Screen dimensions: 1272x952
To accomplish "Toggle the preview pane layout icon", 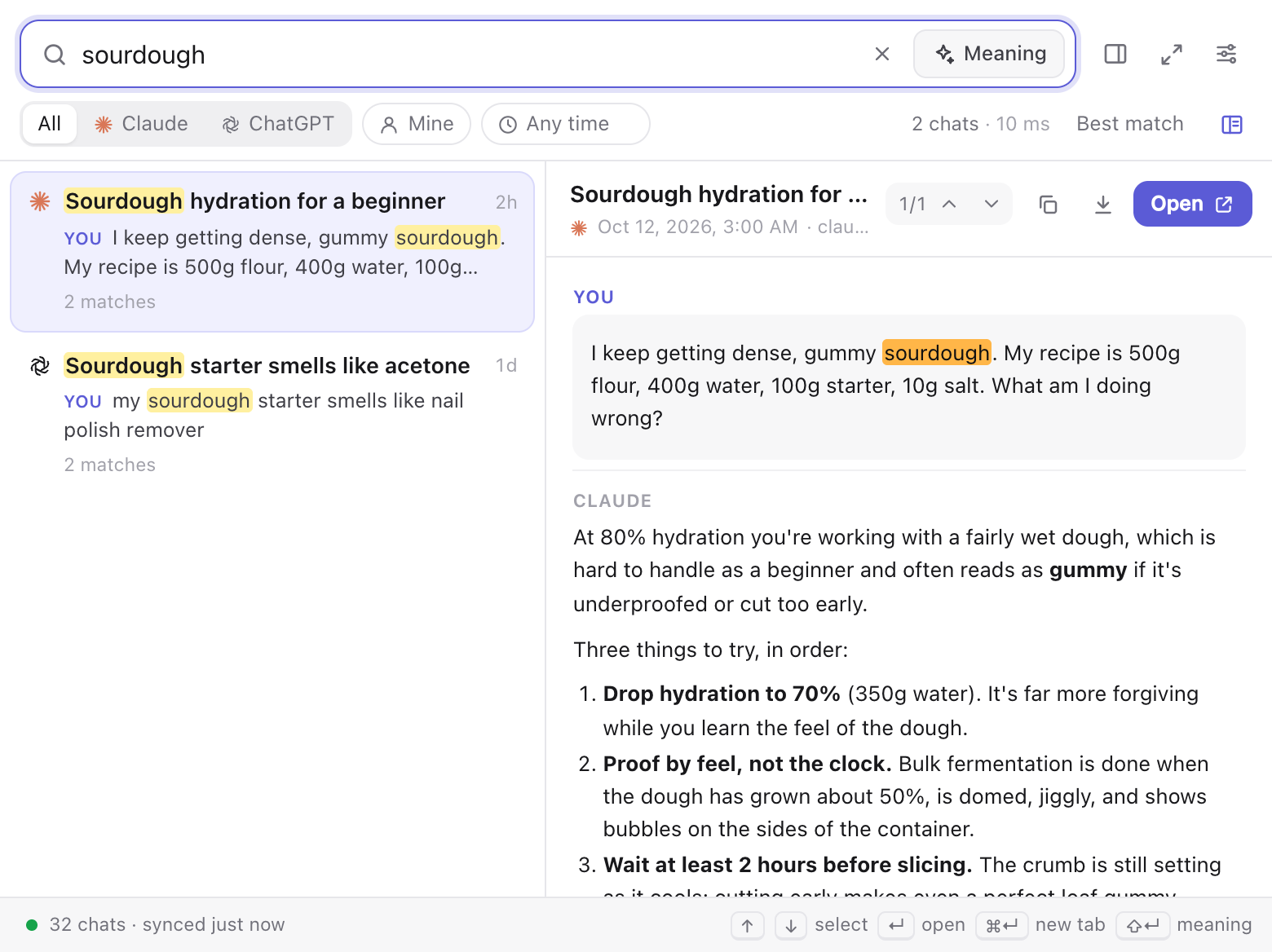I will tap(1232, 124).
